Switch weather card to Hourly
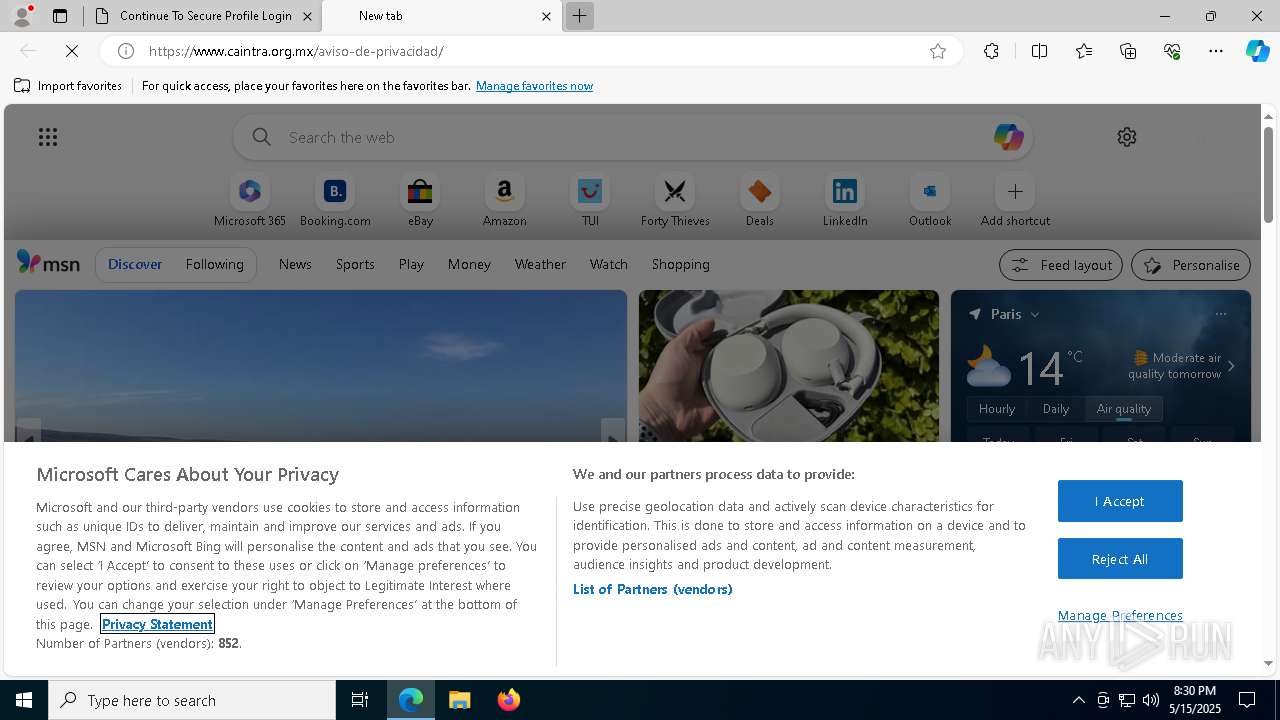Screen dimensions: 1280x720 point(997,409)
